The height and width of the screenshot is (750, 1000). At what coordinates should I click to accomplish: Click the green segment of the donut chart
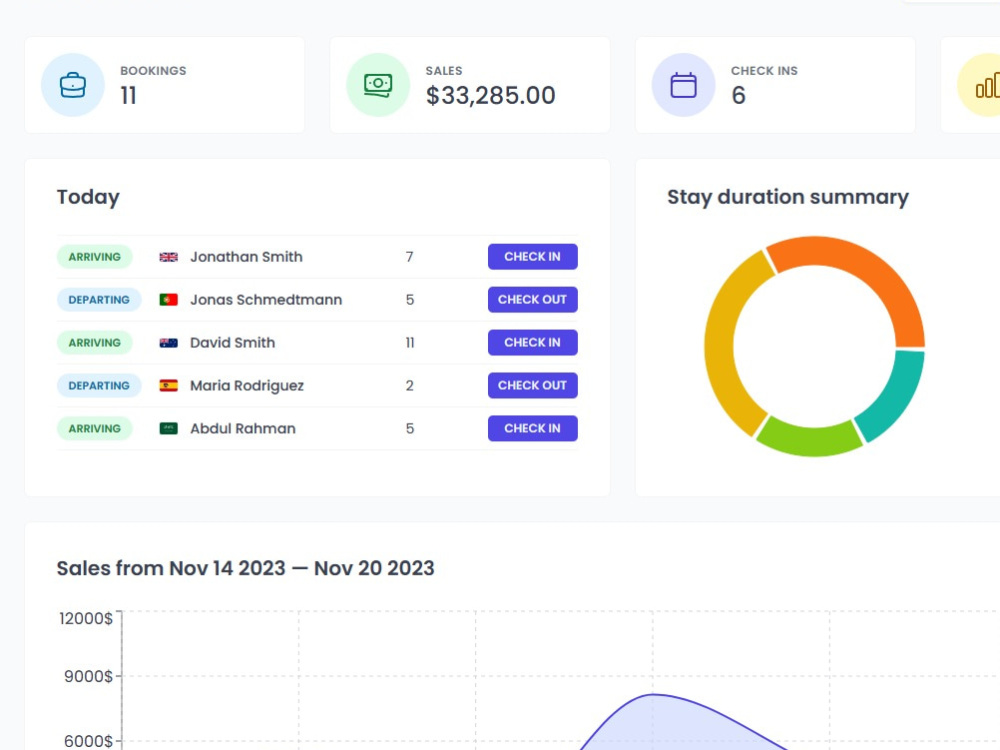[x=810, y=440]
